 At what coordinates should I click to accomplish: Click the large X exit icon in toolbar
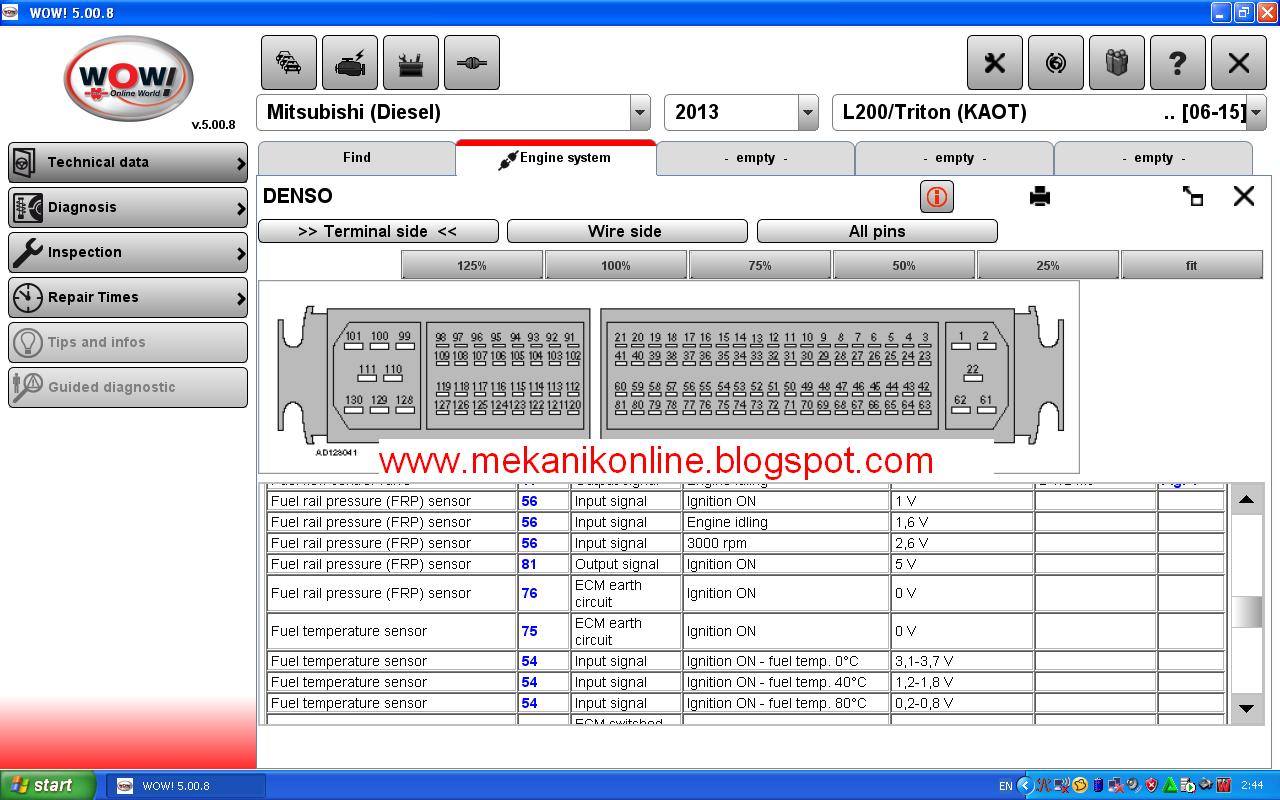(1239, 62)
